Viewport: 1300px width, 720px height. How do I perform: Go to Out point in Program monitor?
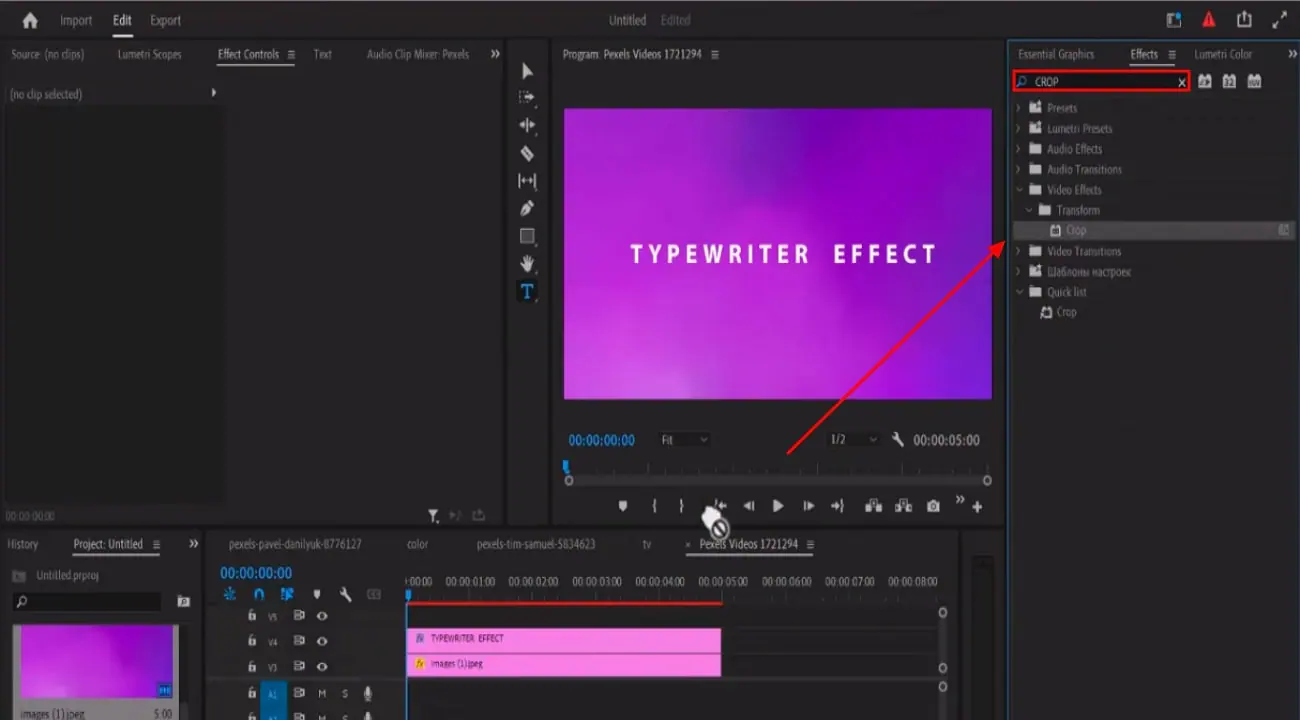tap(838, 506)
